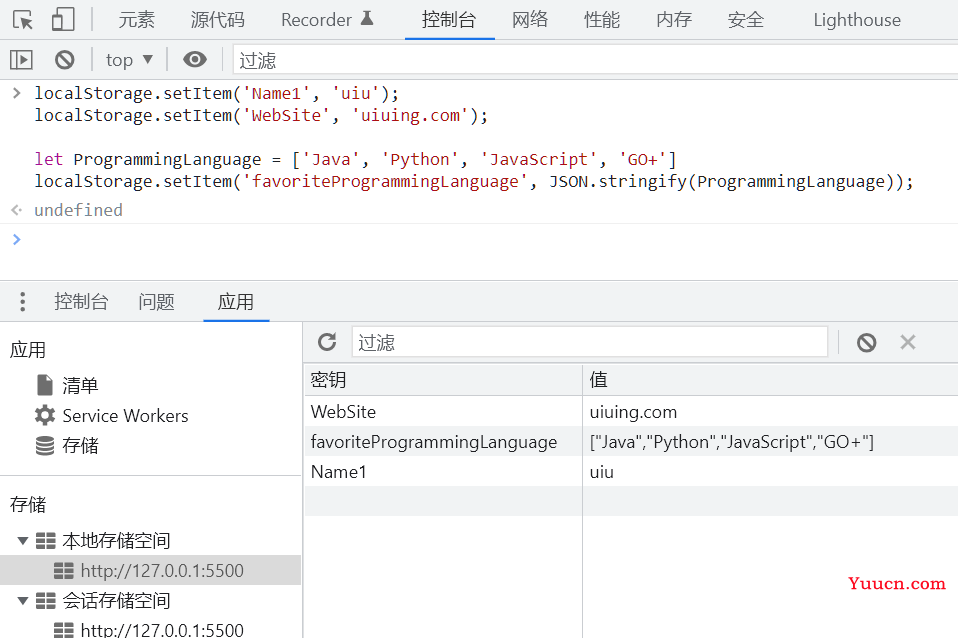
Task: Select the drawer 问题 tab
Action: [156, 302]
